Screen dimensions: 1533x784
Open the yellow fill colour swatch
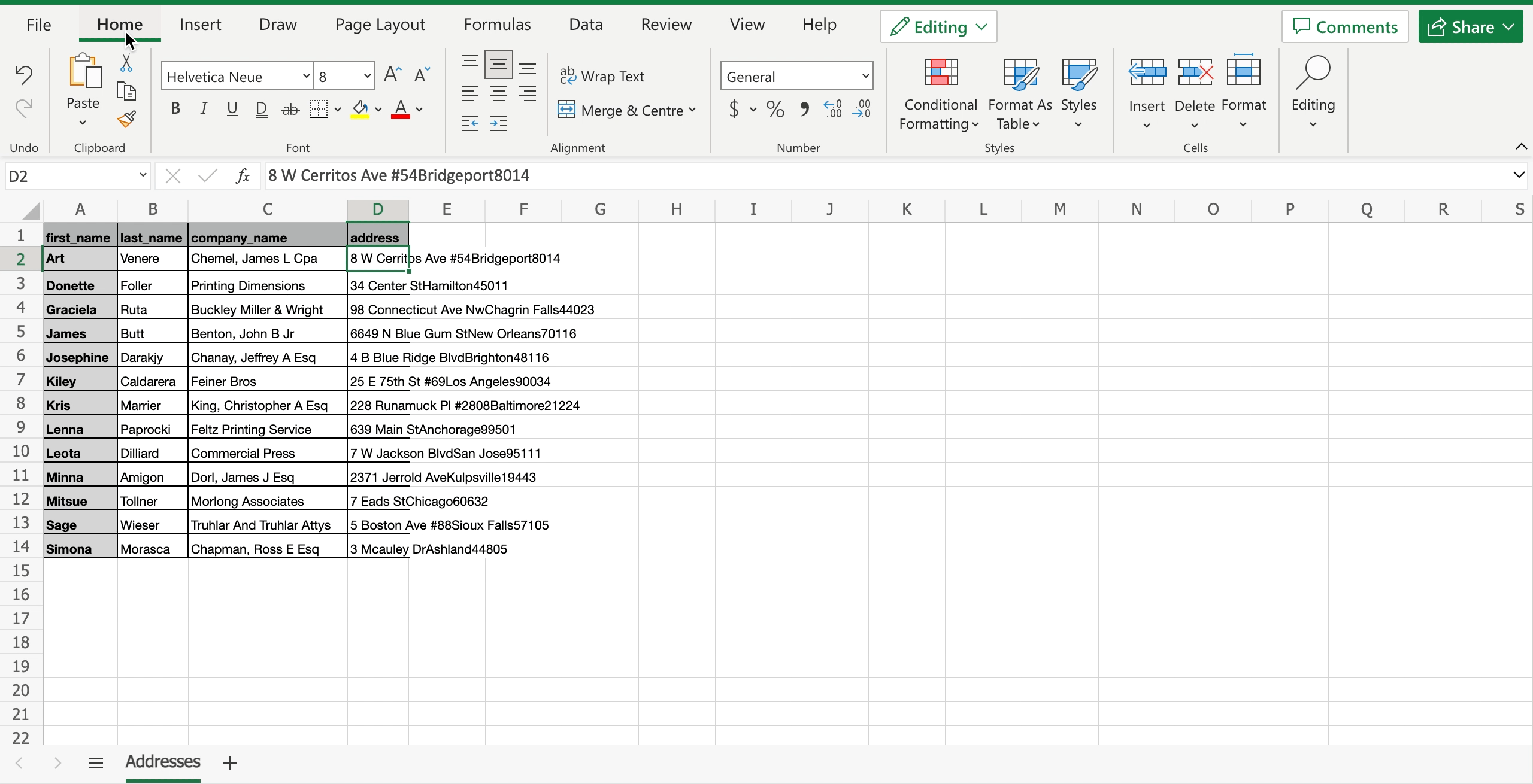click(360, 110)
